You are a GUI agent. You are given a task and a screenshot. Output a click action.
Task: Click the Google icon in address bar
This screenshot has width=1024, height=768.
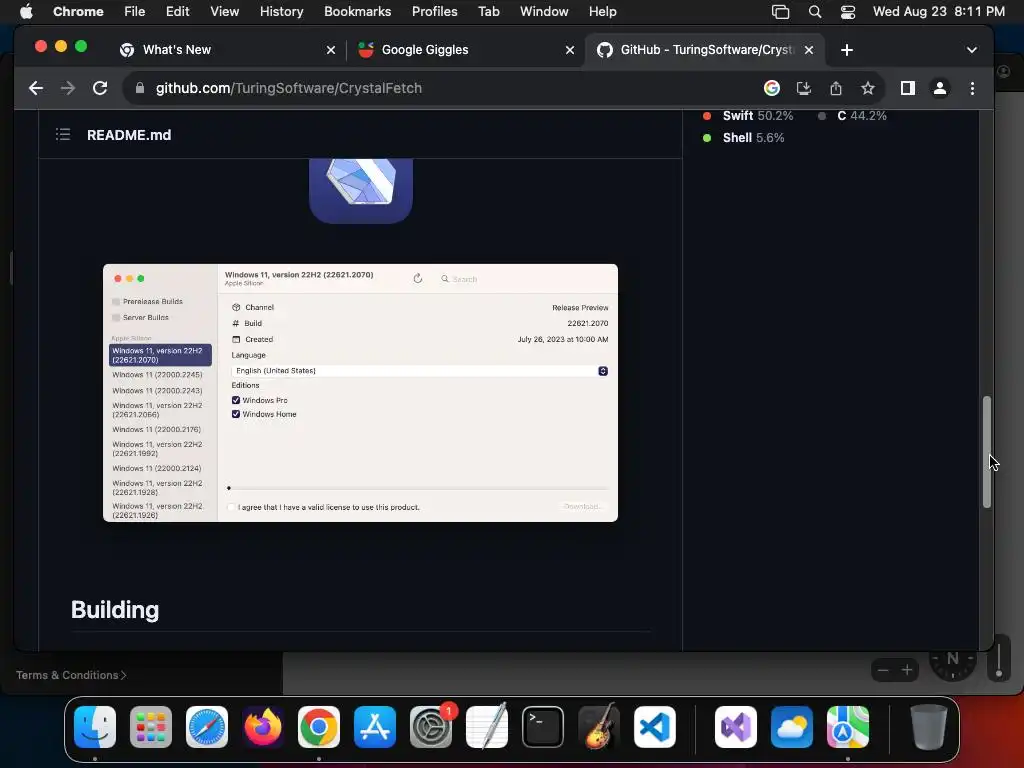tap(772, 88)
